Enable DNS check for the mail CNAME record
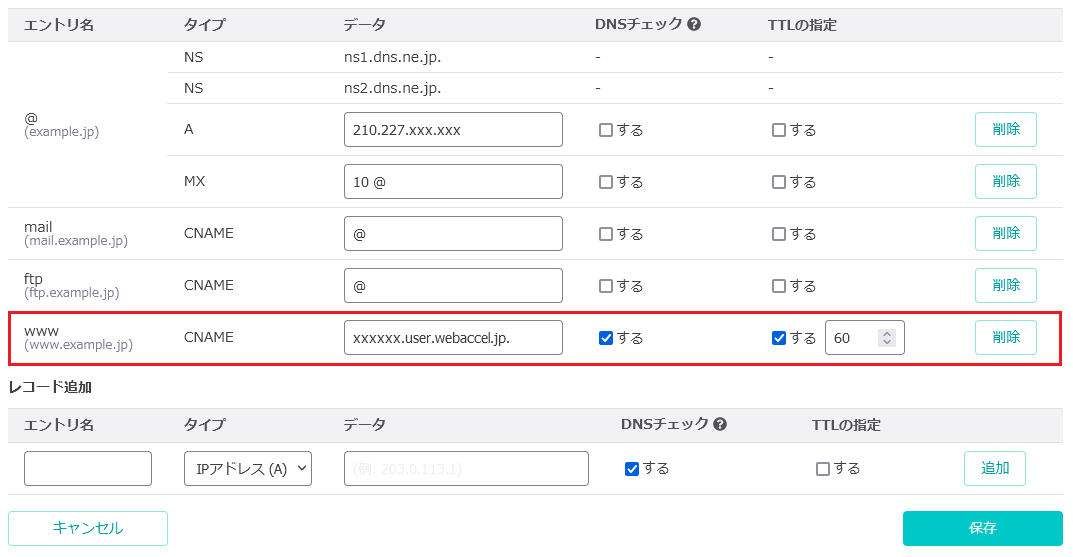The image size is (1073, 557). click(x=606, y=234)
